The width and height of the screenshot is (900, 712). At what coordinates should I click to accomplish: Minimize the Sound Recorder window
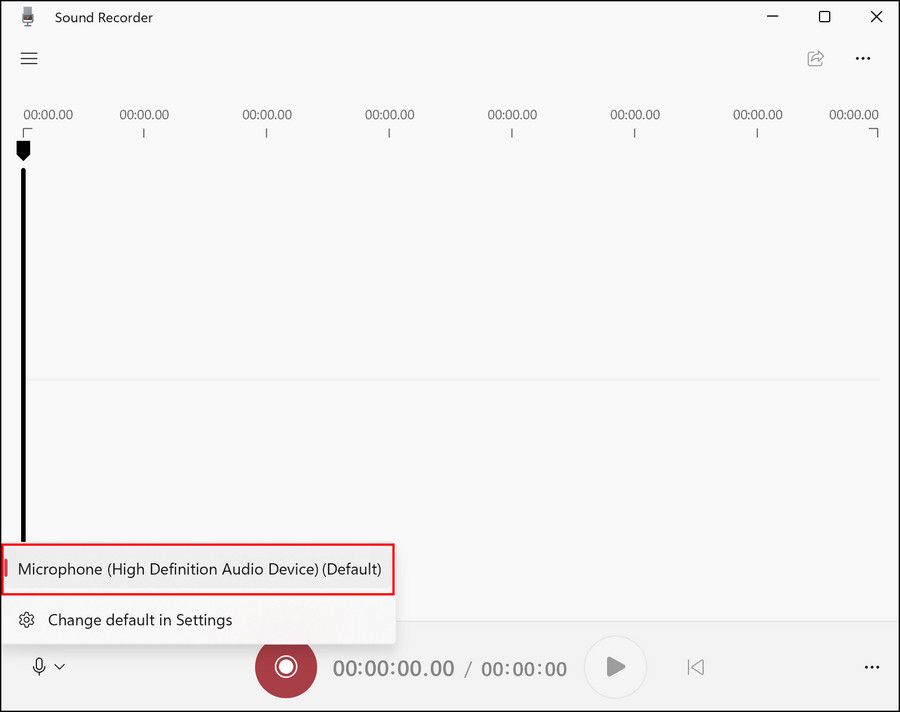[774, 17]
